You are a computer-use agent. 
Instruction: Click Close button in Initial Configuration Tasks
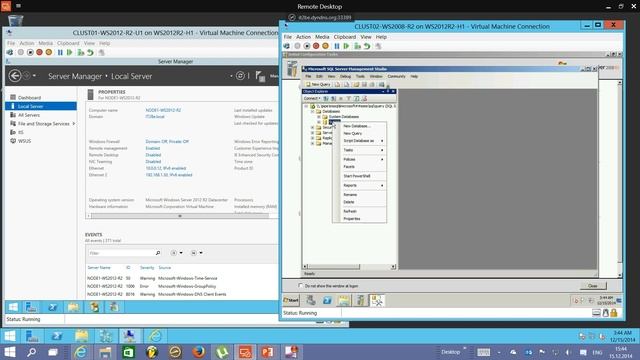coord(593,286)
